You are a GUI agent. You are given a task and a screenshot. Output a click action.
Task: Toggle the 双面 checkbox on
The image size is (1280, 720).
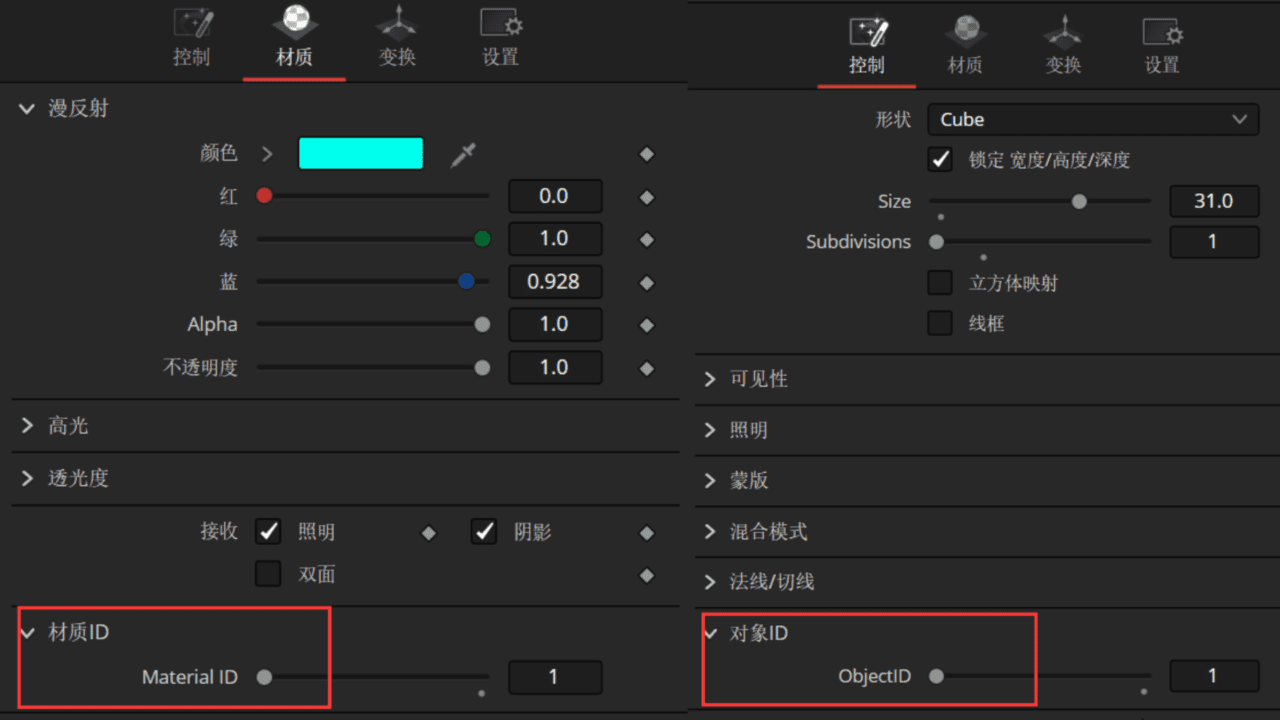[267, 575]
